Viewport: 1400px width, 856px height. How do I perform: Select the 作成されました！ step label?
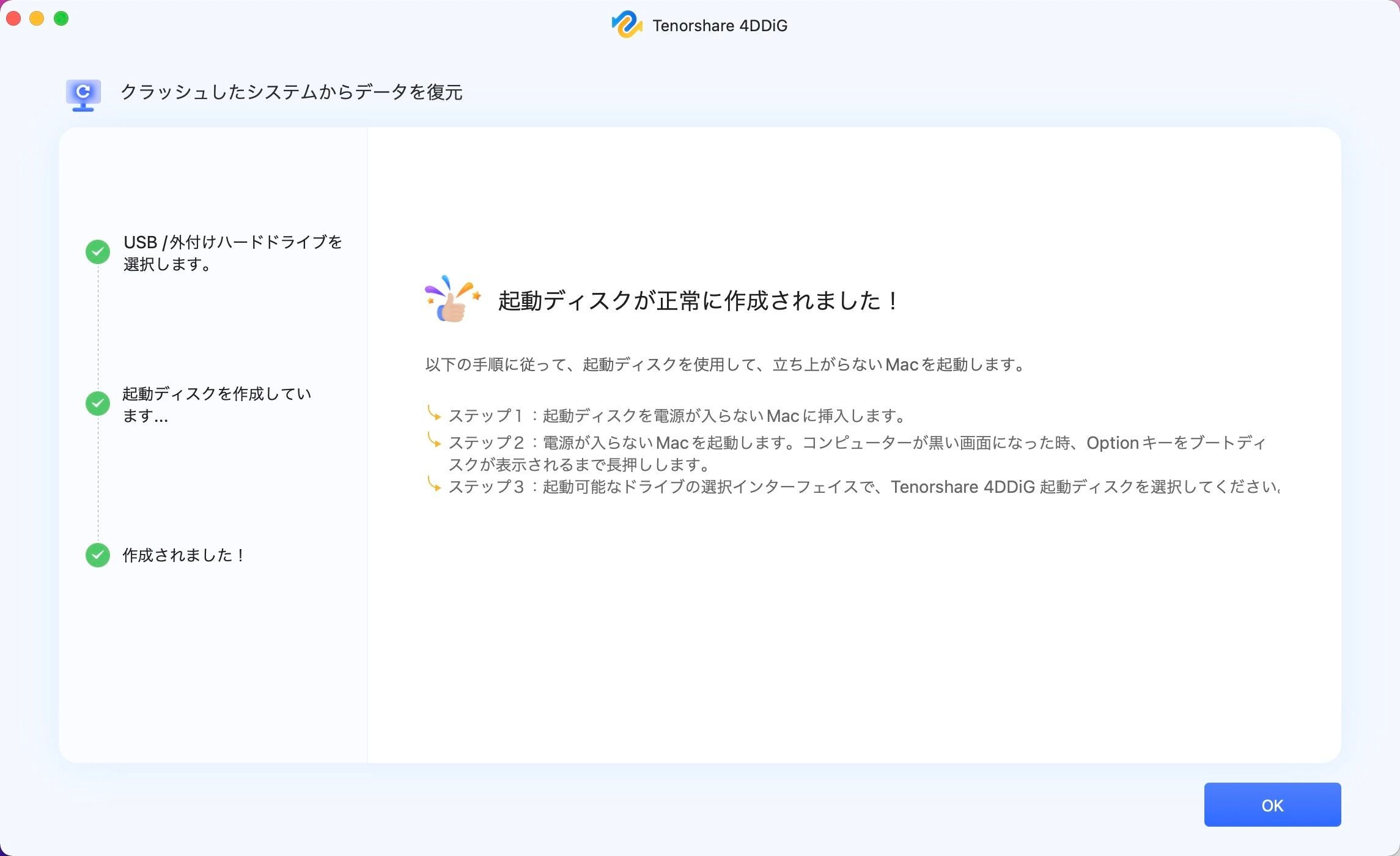[183, 555]
